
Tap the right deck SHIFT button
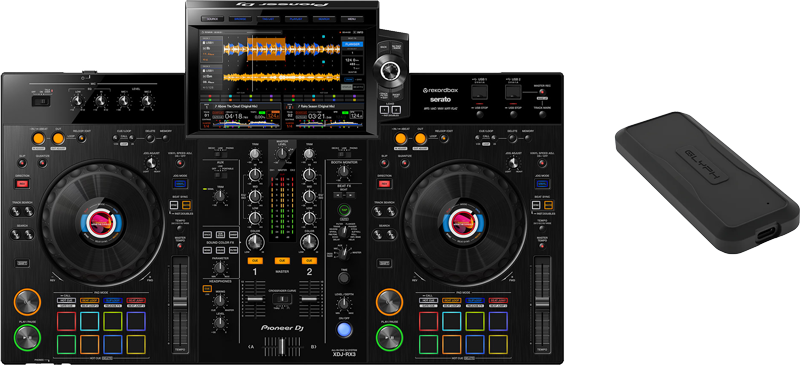pos(384,263)
